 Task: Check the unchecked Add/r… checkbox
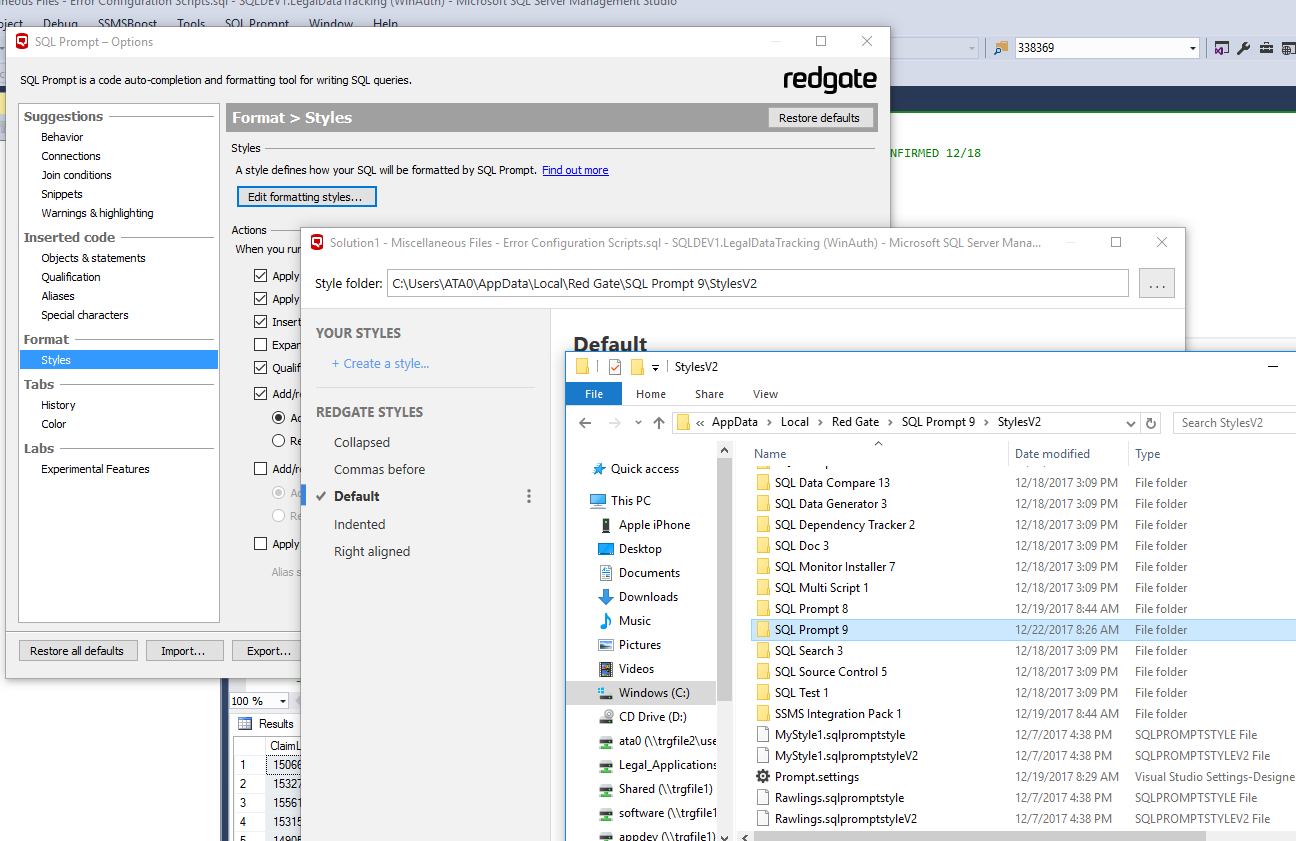[261, 468]
